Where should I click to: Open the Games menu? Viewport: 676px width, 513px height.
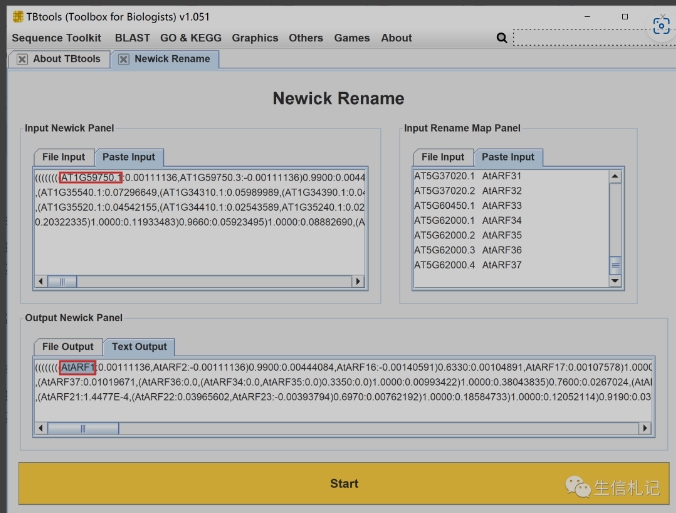pyautogui.click(x=352, y=38)
